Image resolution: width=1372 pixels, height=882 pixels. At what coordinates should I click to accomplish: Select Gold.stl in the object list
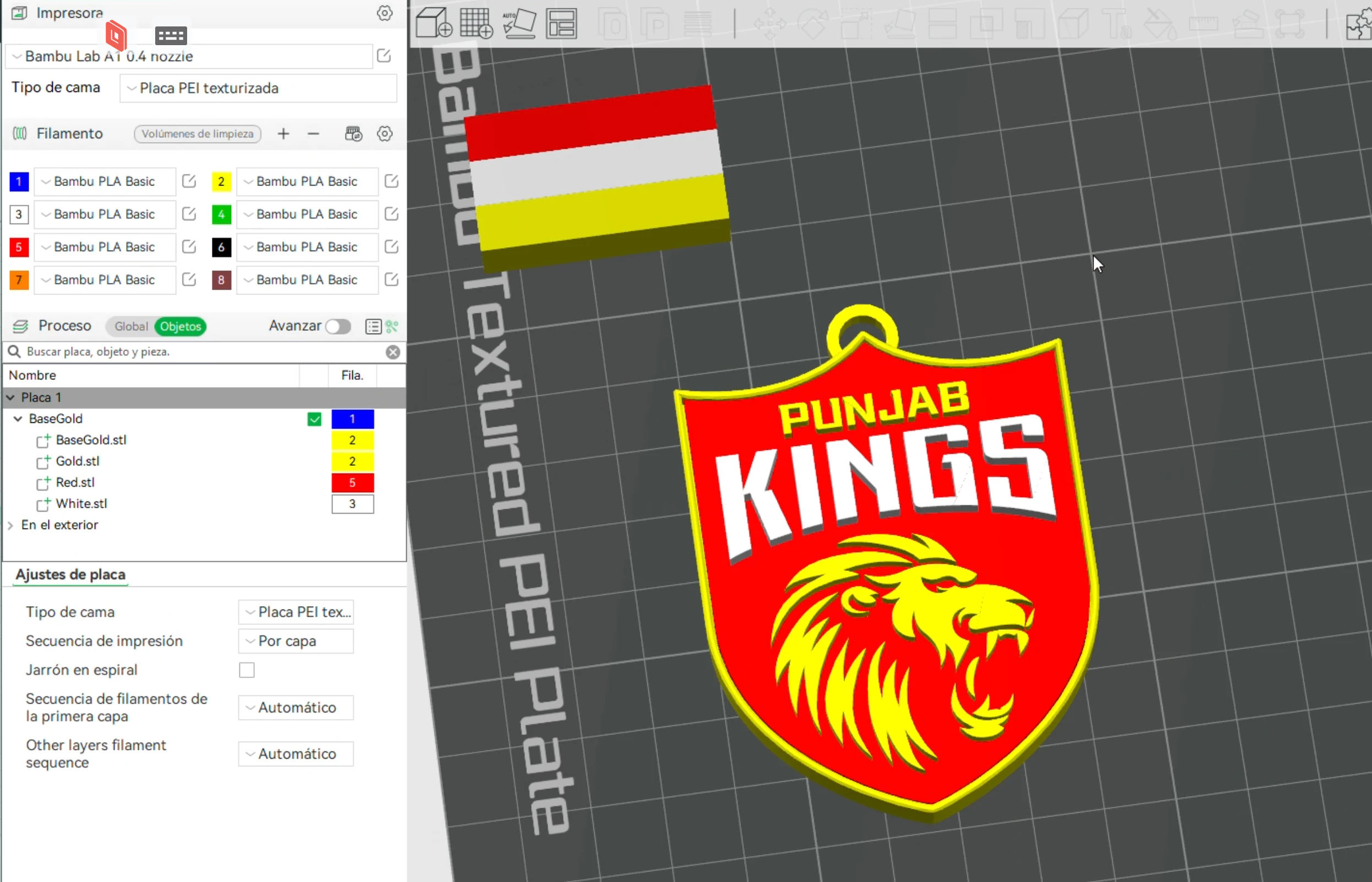(x=77, y=461)
